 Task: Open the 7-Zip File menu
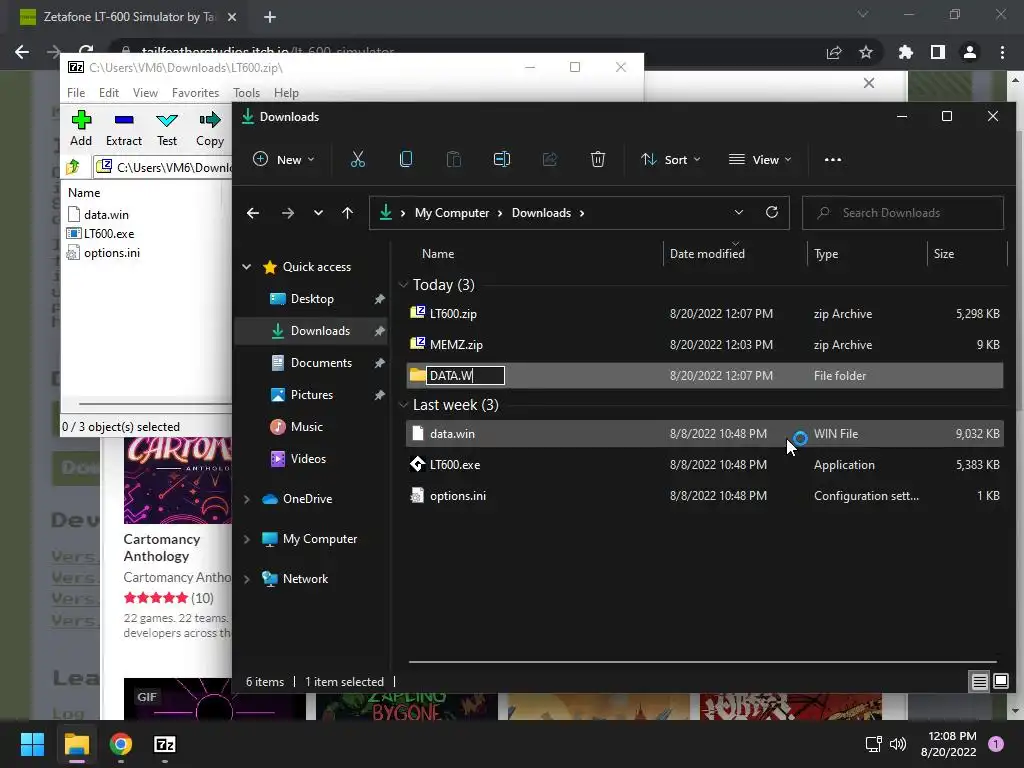coord(76,93)
